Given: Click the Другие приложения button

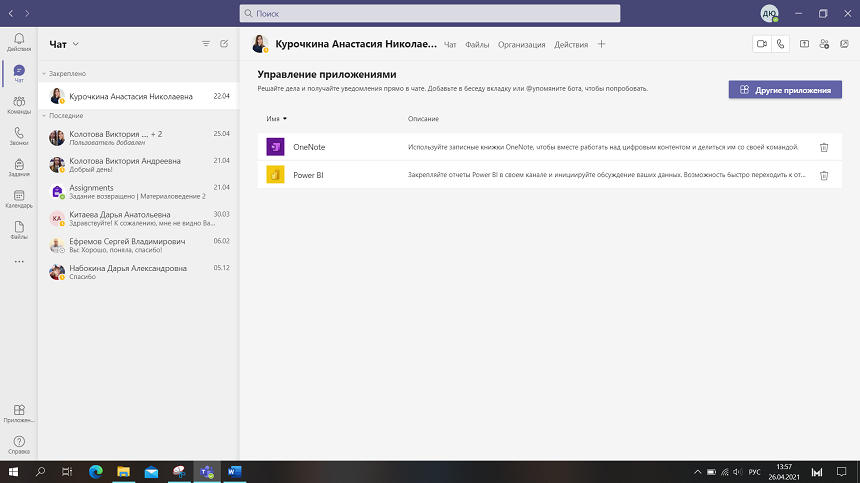Looking at the screenshot, I should [785, 90].
